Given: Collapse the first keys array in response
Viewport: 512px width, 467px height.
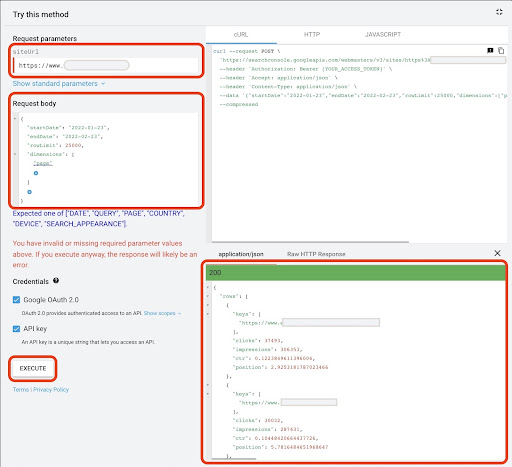Looking at the screenshot, I should (x=208, y=314).
